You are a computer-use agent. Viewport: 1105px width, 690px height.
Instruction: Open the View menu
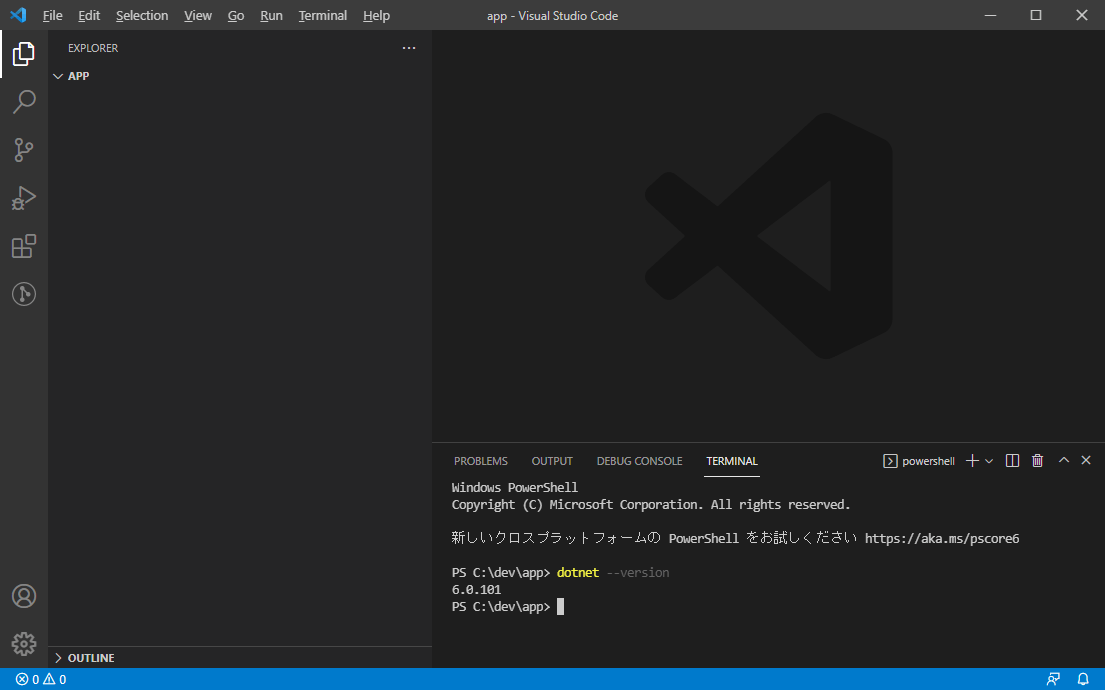coord(198,16)
